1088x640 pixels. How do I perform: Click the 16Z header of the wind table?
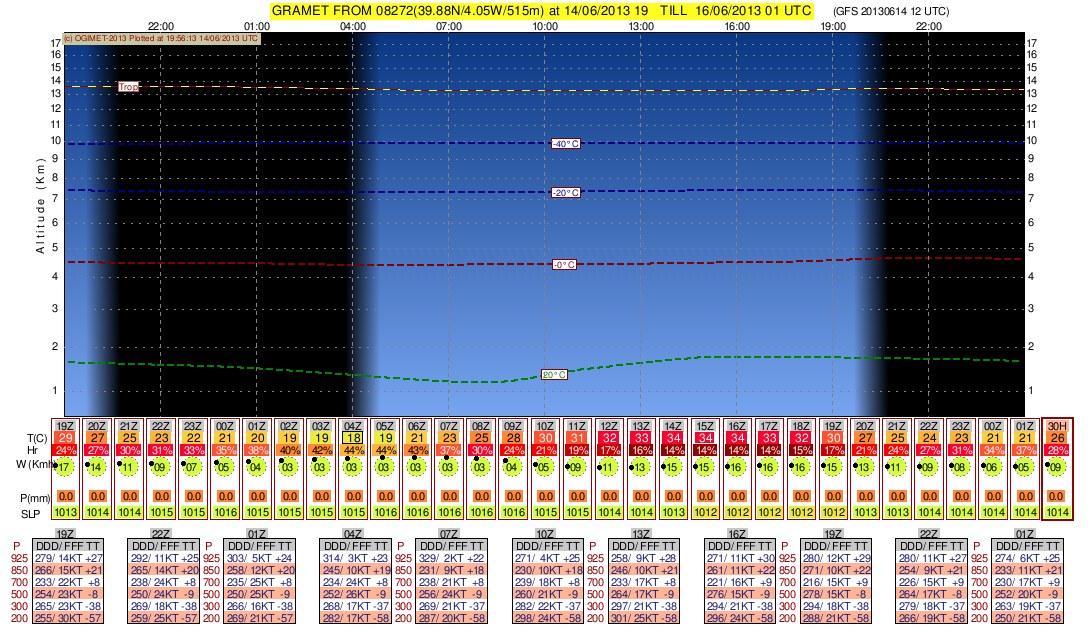737,534
